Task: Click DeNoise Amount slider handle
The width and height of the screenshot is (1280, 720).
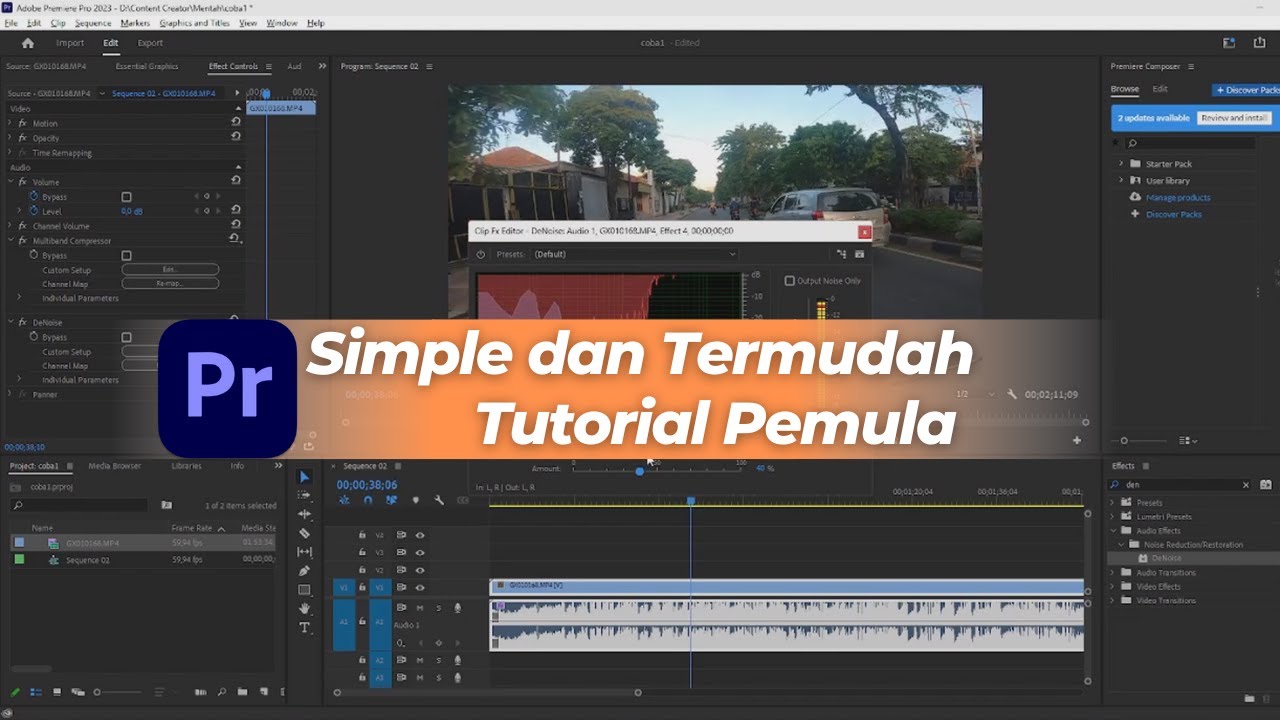Action: [x=640, y=471]
